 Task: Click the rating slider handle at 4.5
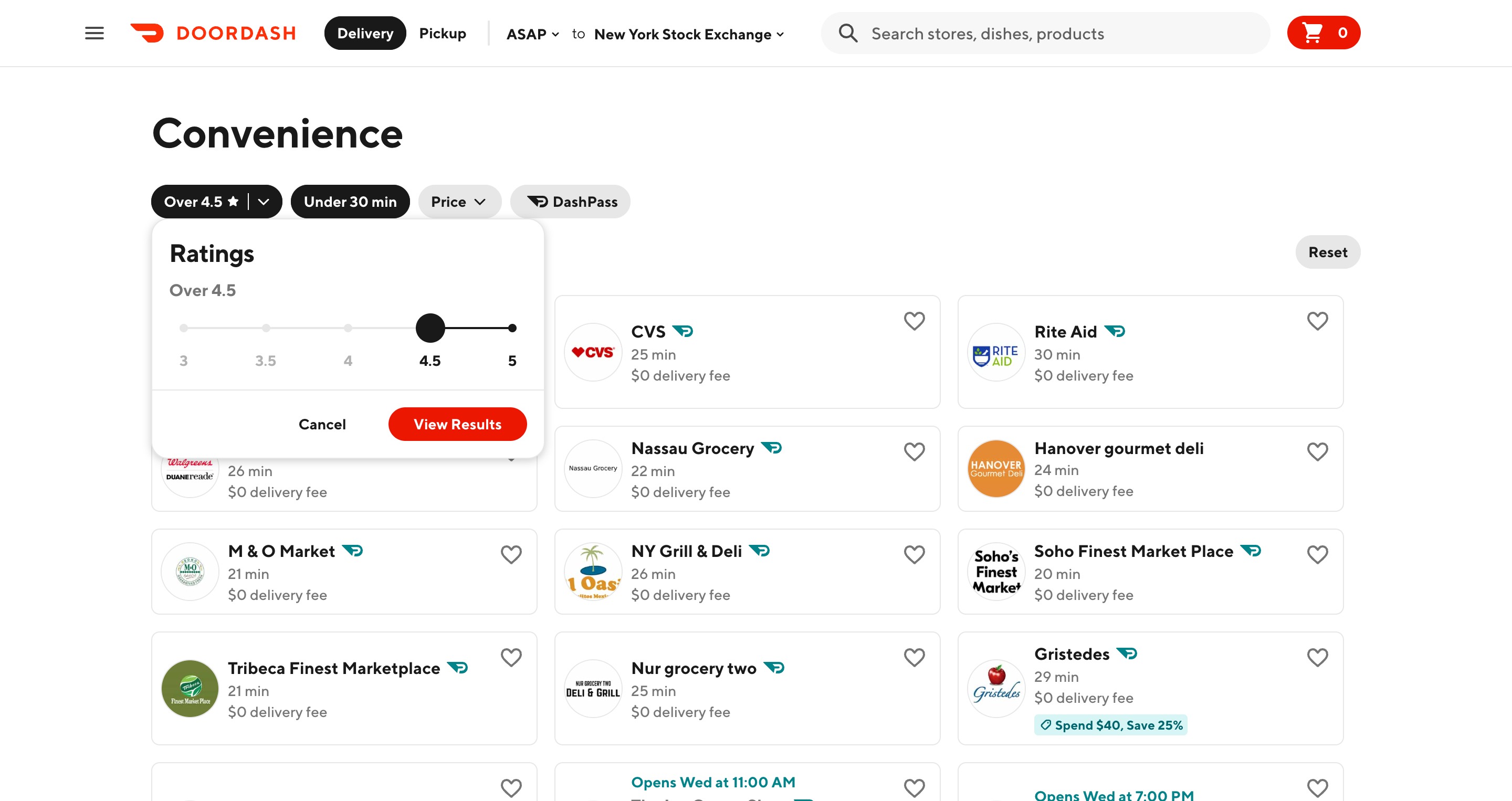[x=430, y=328]
